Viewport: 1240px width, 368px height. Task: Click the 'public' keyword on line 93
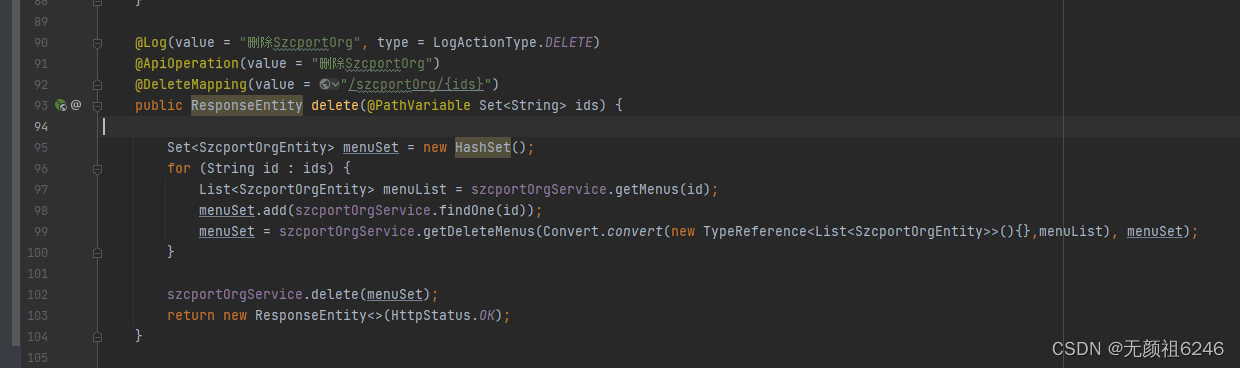click(x=159, y=105)
